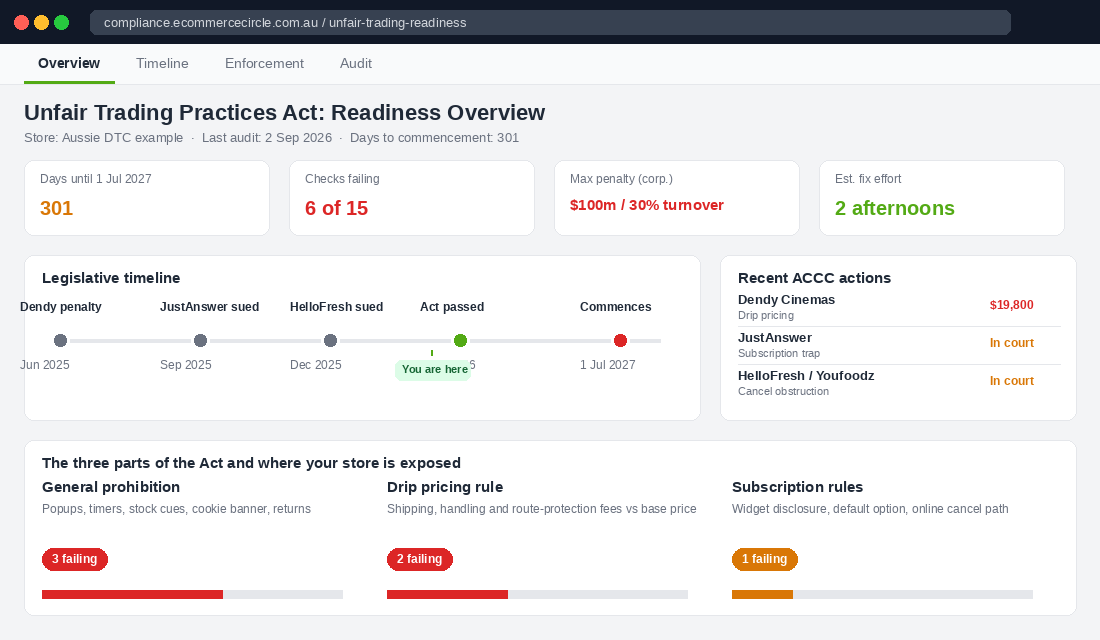Open the Est. fix effort card
1100x640 pixels.
click(942, 198)
